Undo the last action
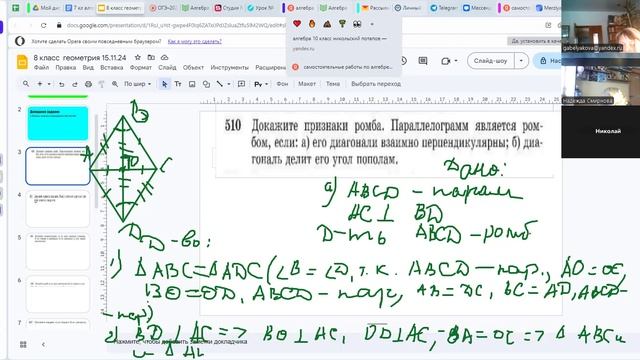 pos(62,84)
